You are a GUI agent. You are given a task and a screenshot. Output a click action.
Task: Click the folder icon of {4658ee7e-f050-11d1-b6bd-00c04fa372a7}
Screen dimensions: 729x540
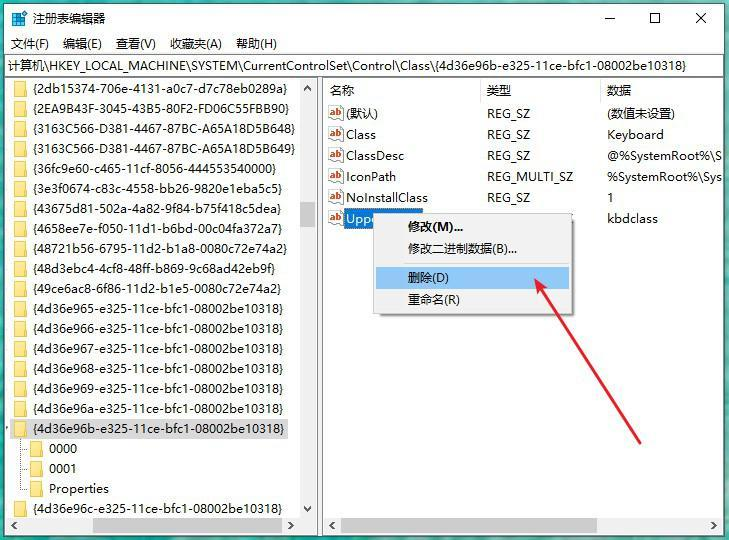click(20, 229)
